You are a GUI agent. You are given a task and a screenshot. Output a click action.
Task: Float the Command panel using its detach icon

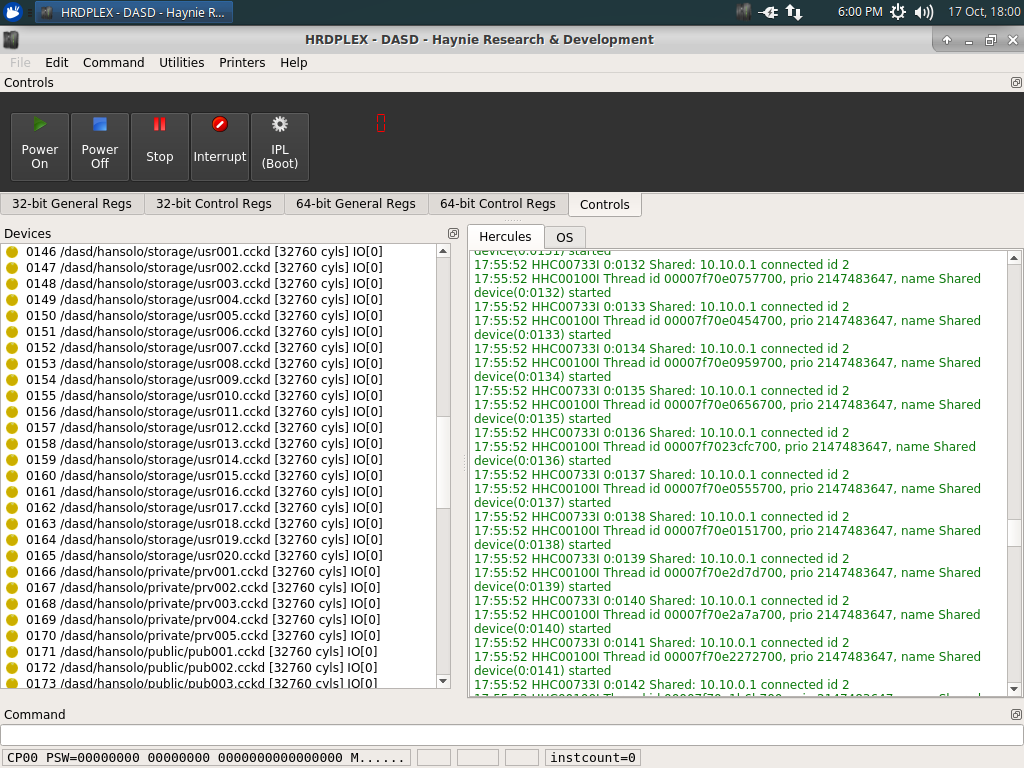[x=1016, y=714]
